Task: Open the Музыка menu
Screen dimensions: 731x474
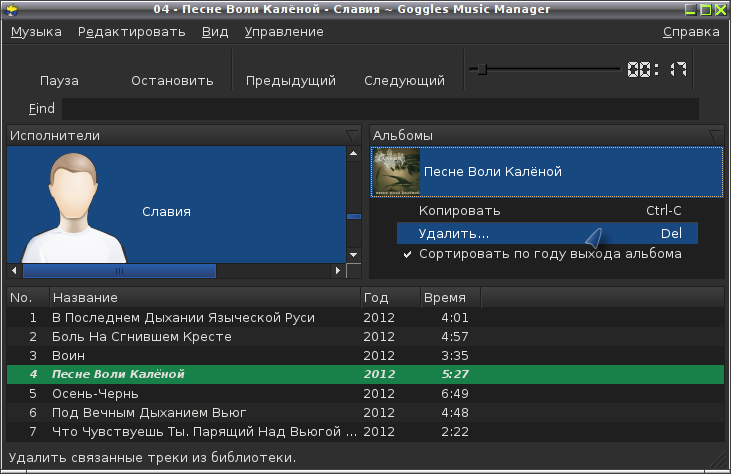Action: pyautogui.click(x=36, y=32)
